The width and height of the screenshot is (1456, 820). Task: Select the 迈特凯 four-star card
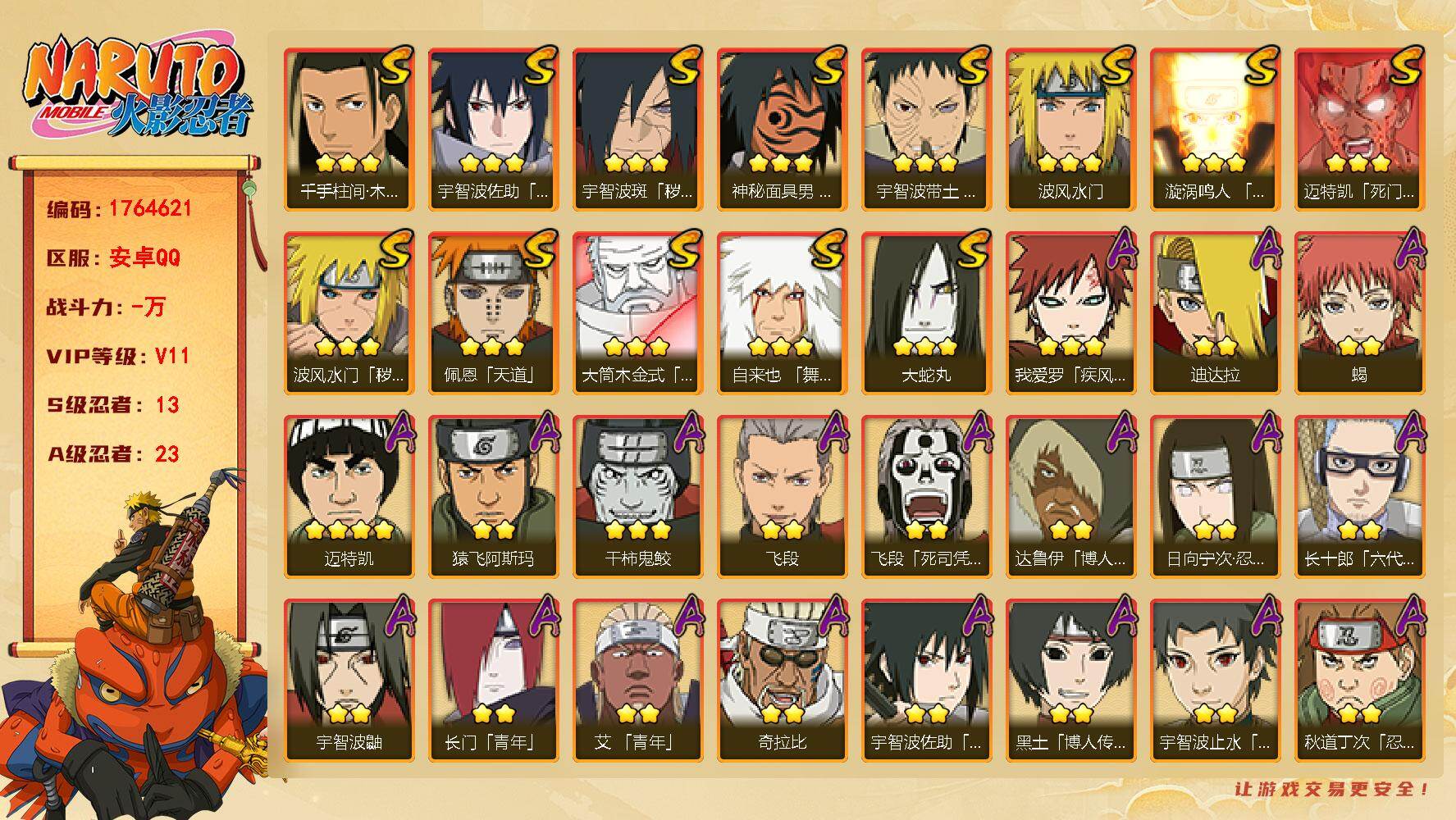(x=349, y=496)
